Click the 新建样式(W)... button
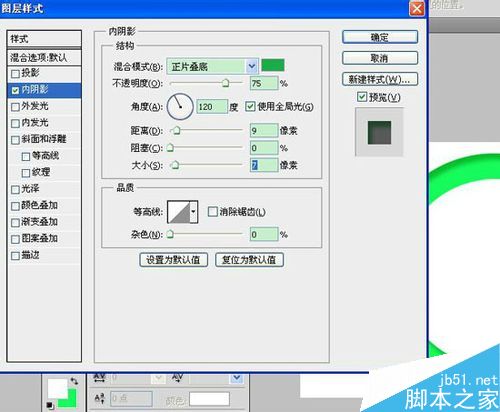 (x=380, y=79)
